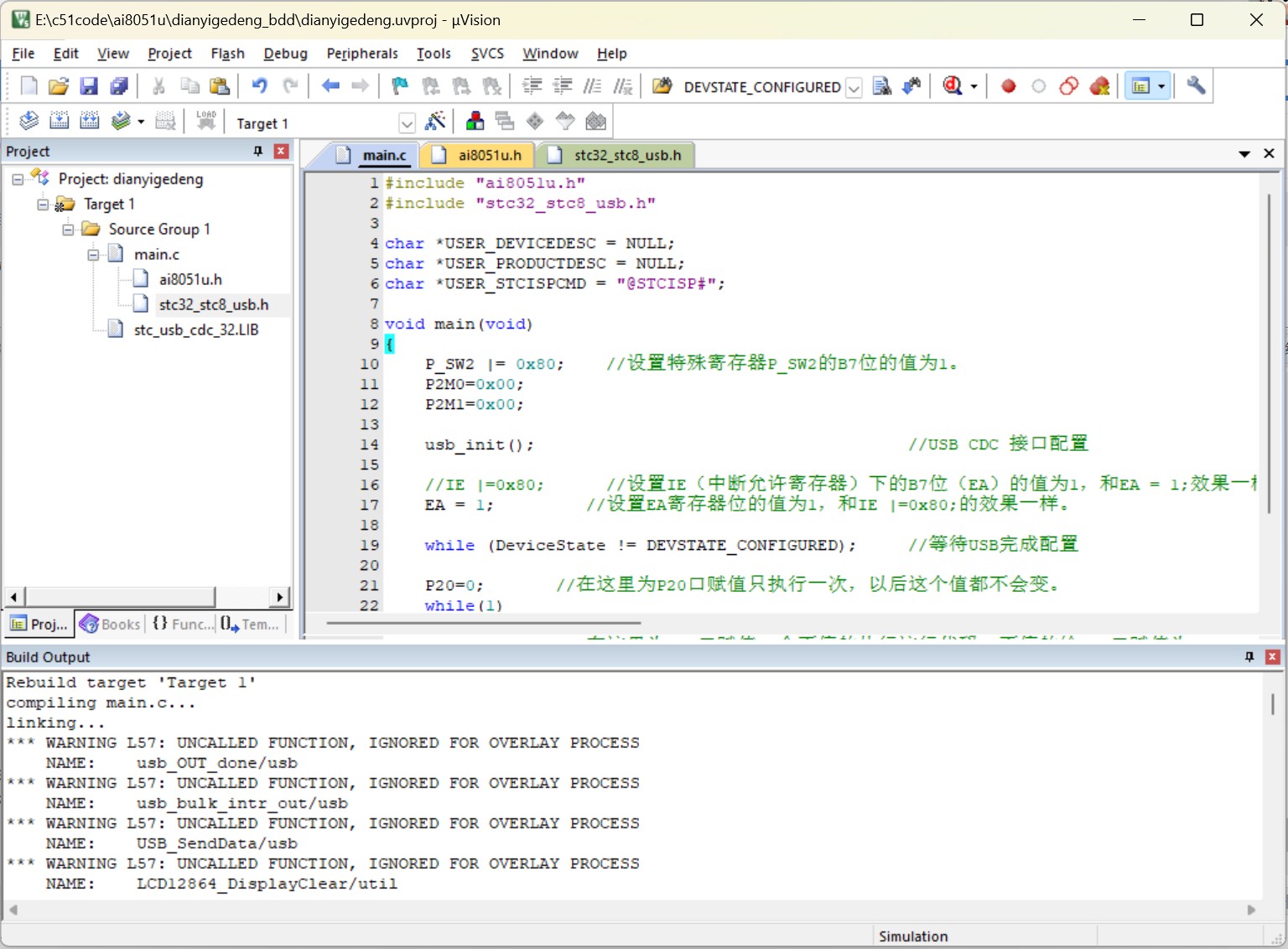This screenshot has height=949, width=1288.
Task: Download to flash with the LOAD icon
Action: (x=206, y=122)
